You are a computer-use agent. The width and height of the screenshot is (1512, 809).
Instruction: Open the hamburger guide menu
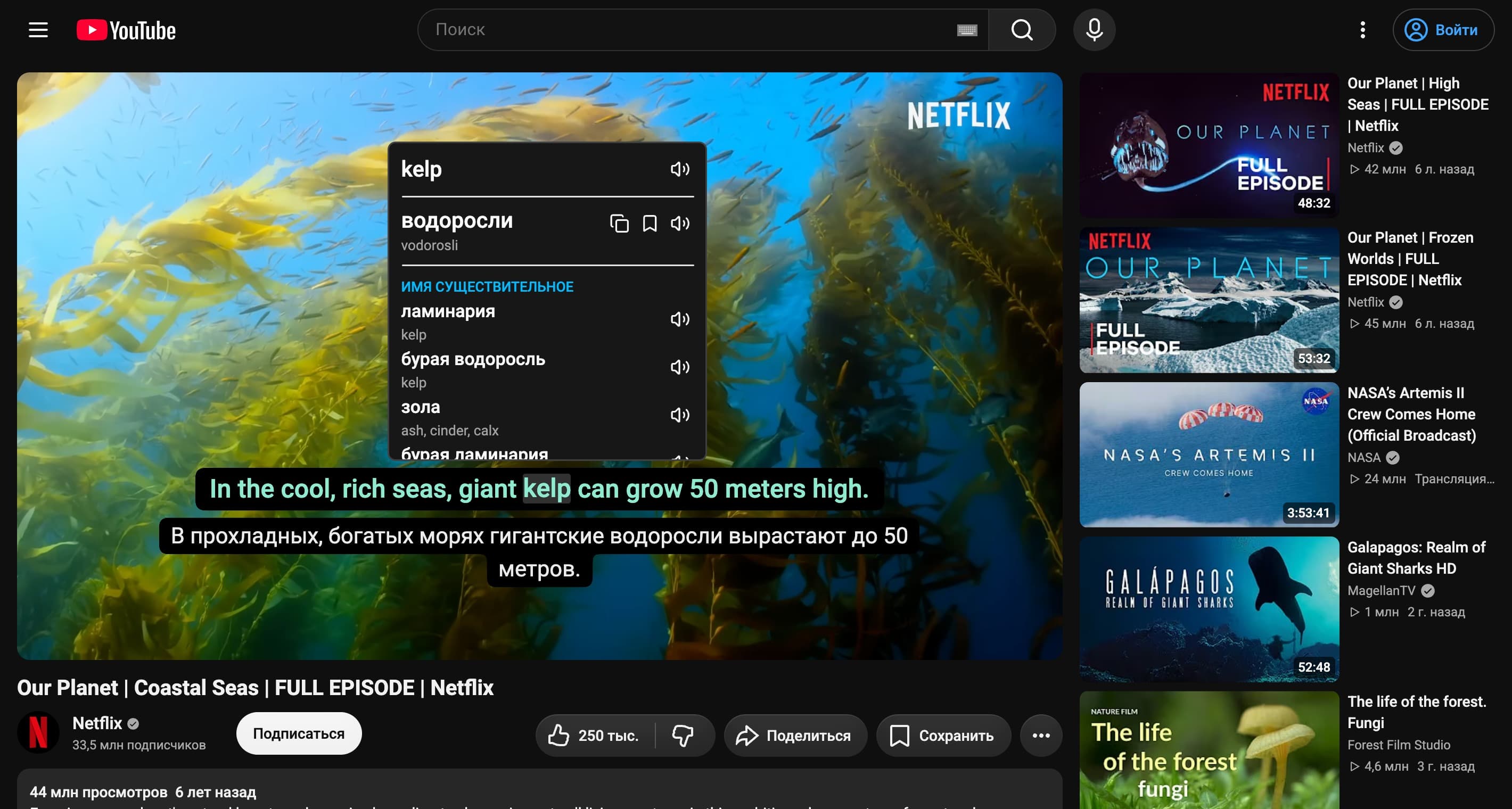click(38, 30)
